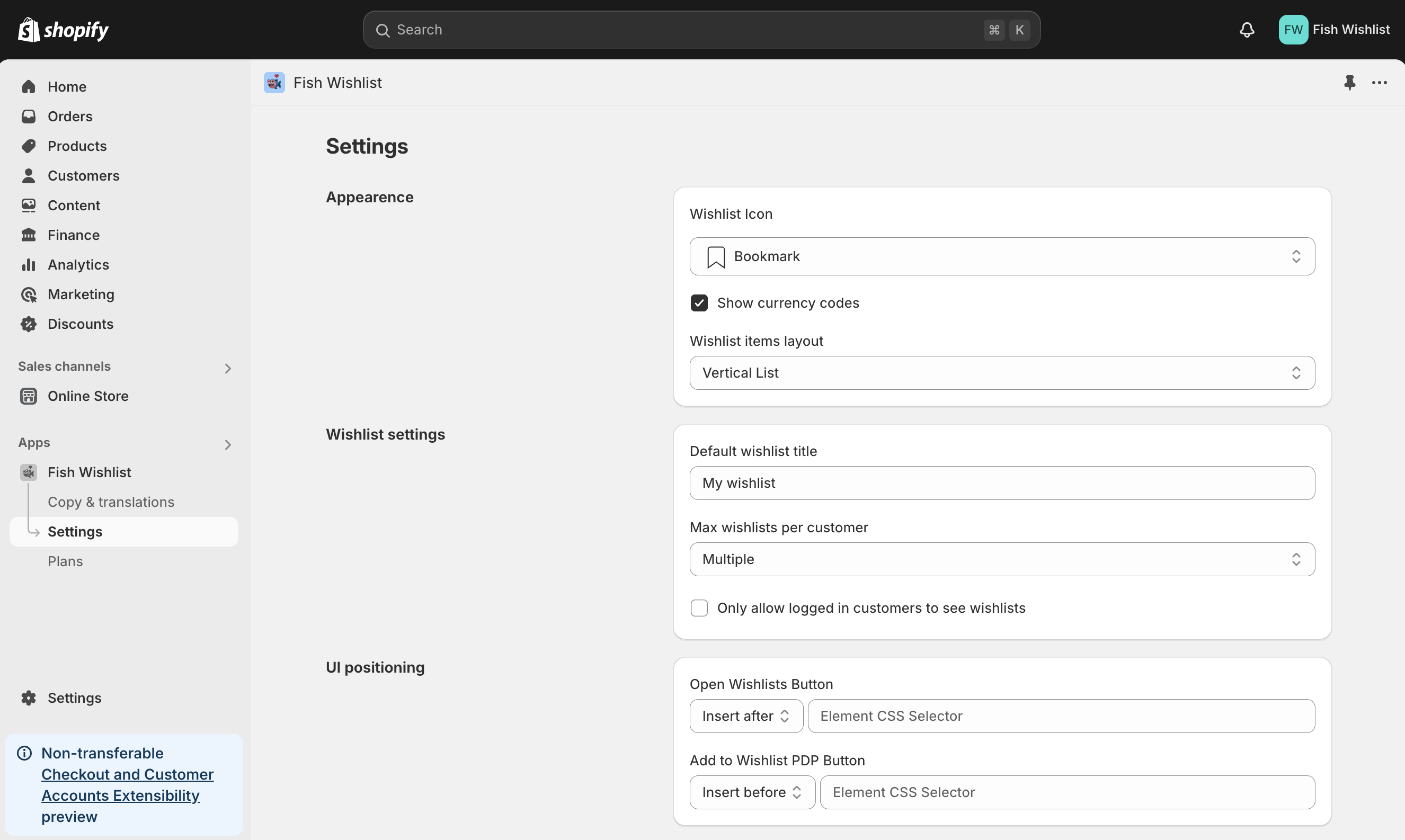Enable only logged in customers checkbox

click(699, 607)
